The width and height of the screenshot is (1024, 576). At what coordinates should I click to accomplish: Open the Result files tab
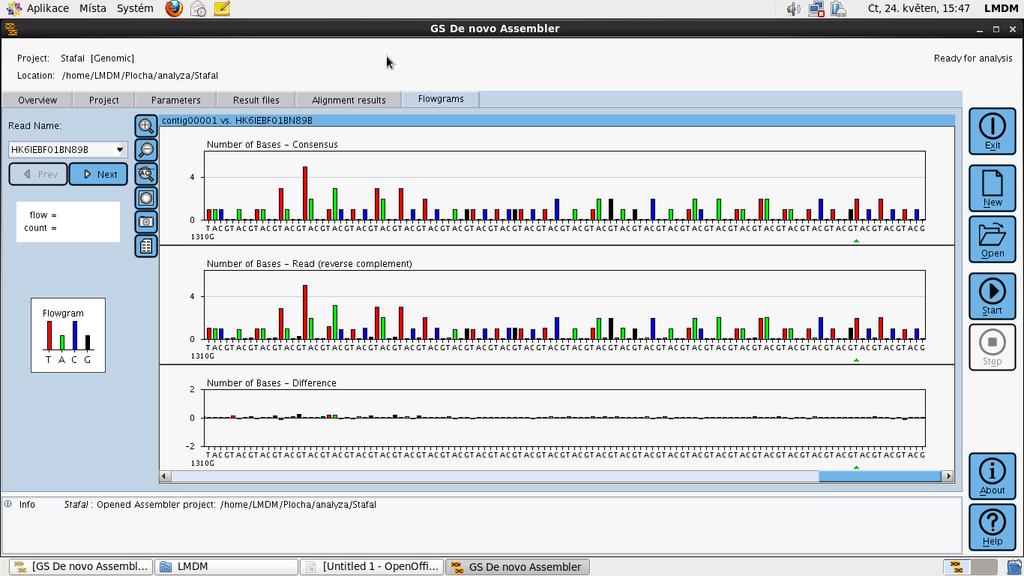click(256, 100)
